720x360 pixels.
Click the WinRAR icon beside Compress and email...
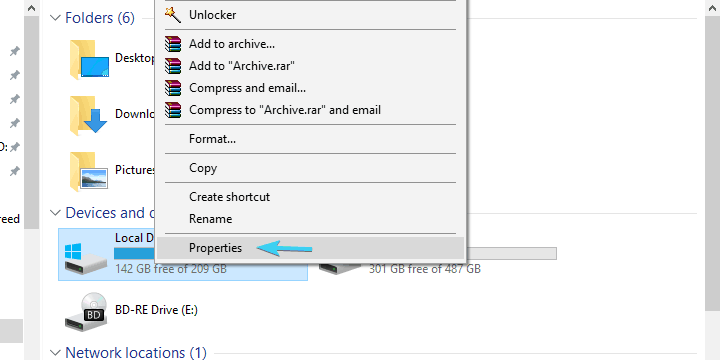(x=173, y=88)
